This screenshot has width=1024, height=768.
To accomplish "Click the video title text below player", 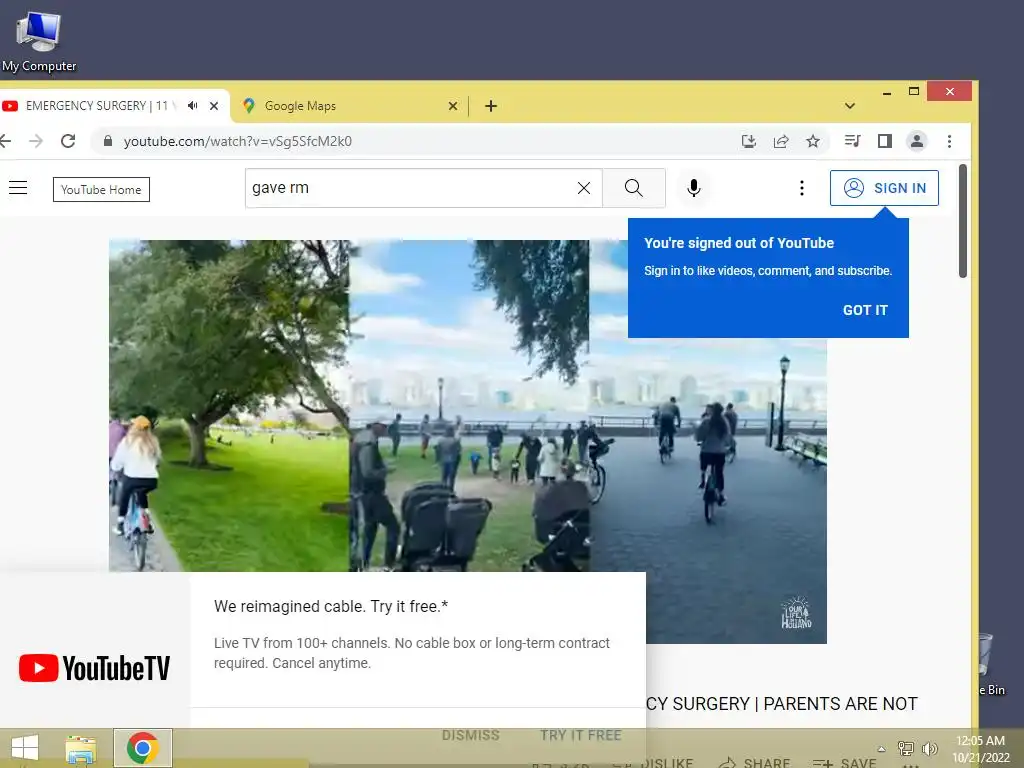I will point(782,703).
